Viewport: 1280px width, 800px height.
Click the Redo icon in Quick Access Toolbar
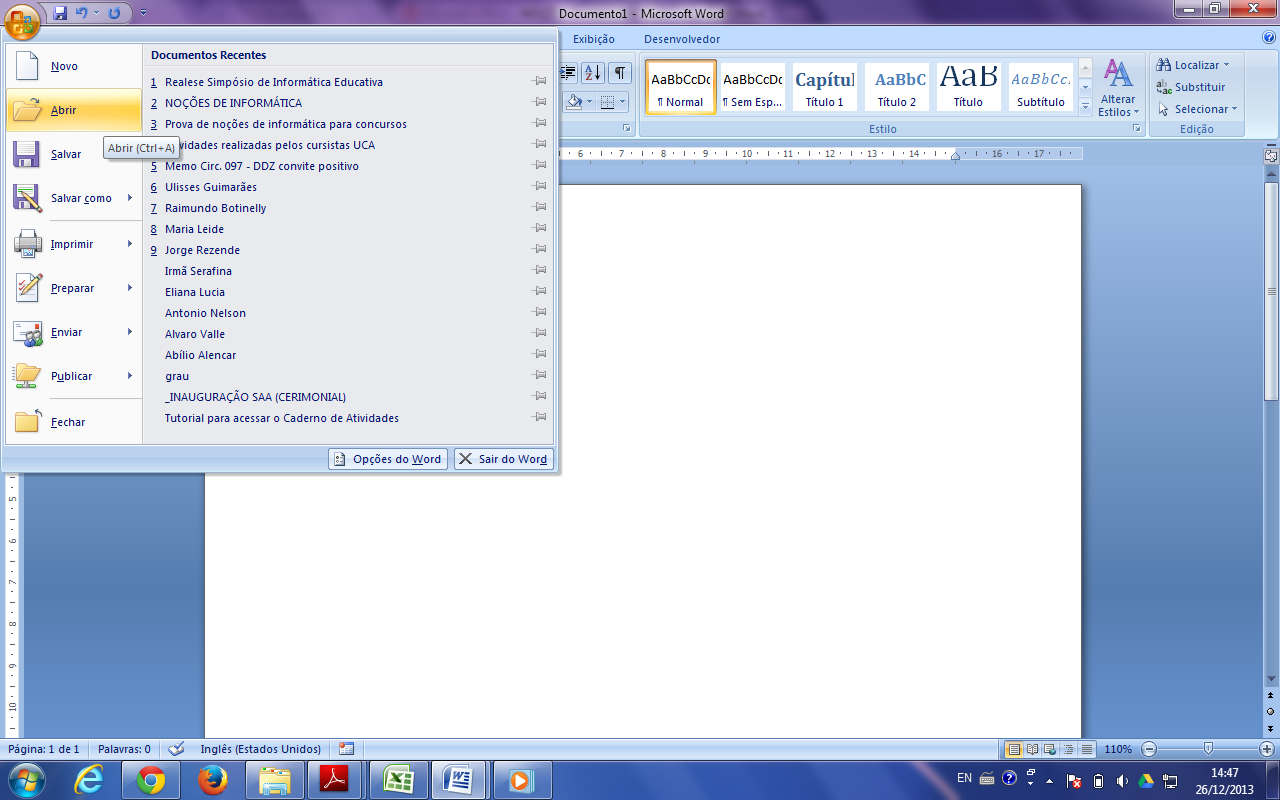(x=114, y=13)
